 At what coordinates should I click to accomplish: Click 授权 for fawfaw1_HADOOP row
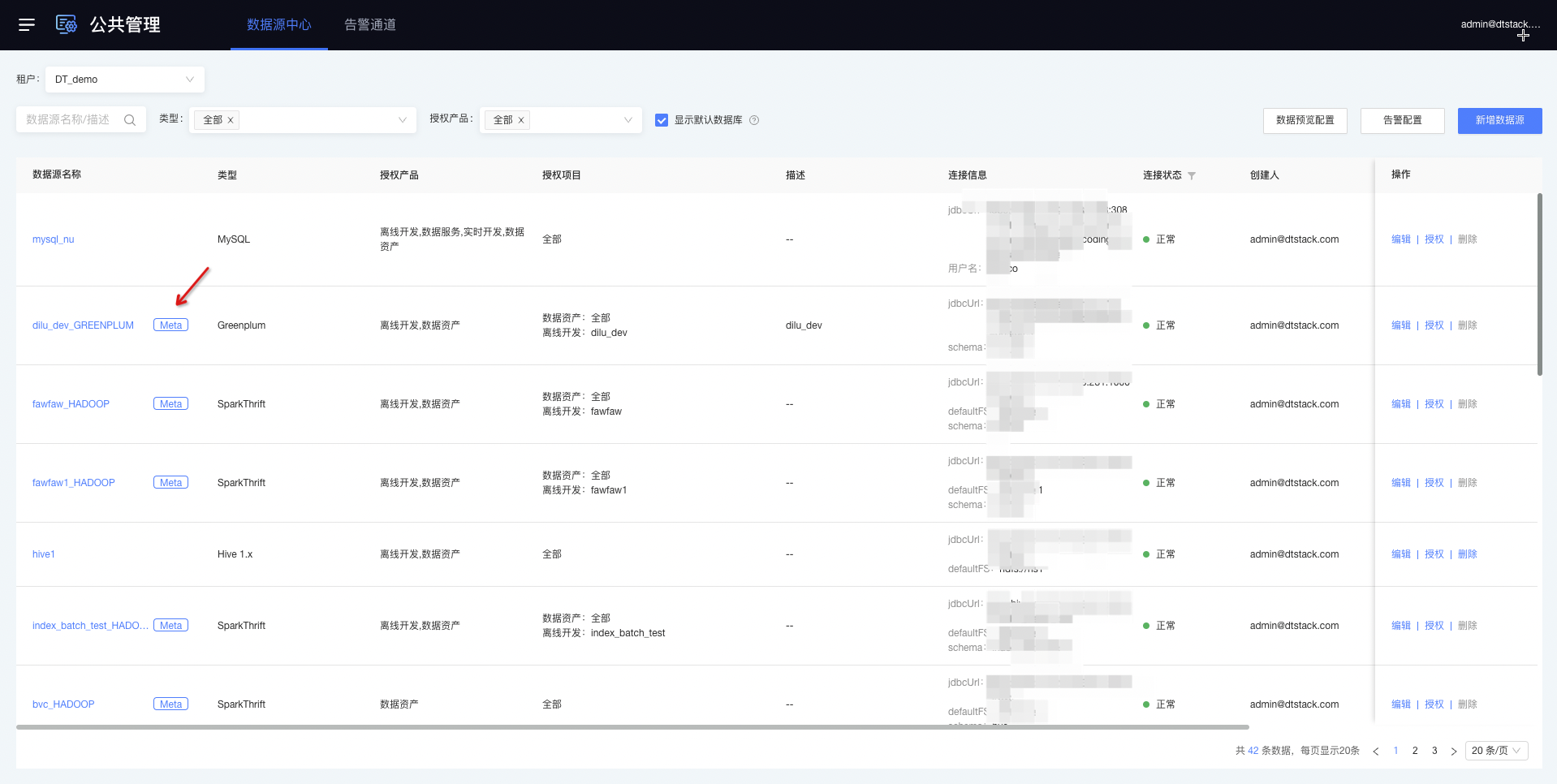1434,483
